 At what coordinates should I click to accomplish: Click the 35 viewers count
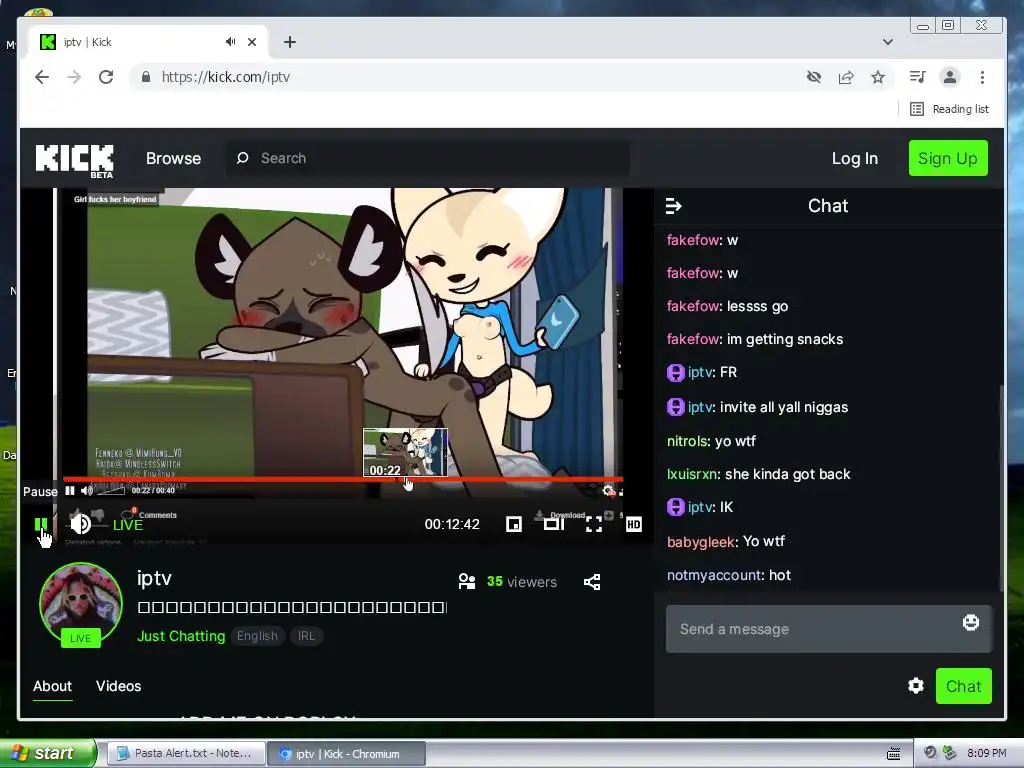pos(522,582)
